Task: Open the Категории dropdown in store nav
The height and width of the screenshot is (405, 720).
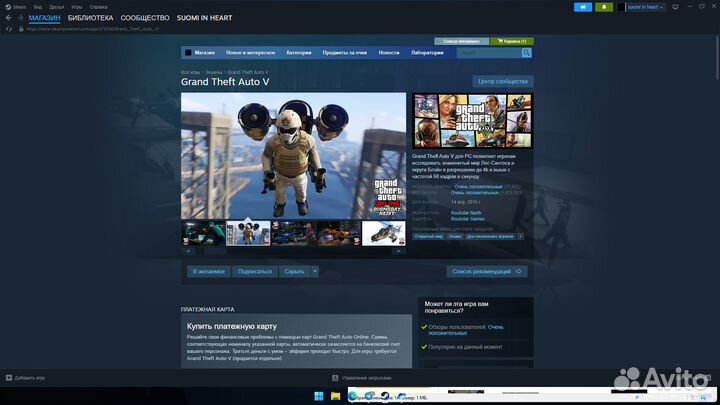Action: tap(299, 53)
